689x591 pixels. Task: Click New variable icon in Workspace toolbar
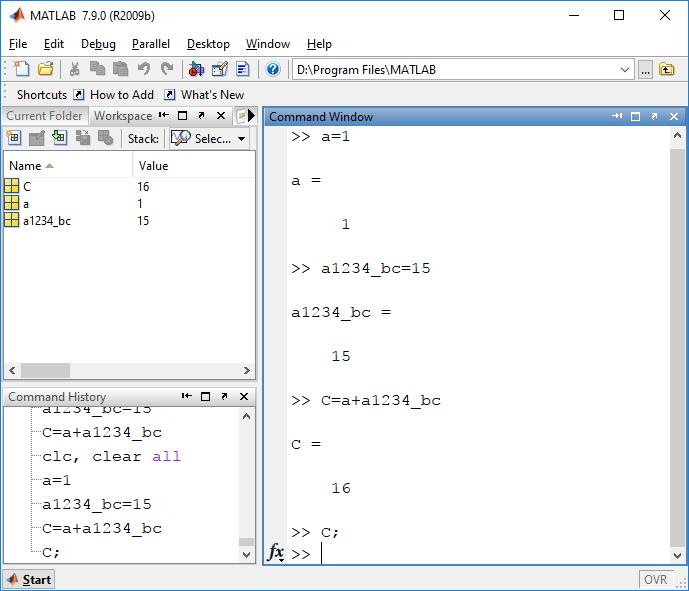click(x=14, y=138)
